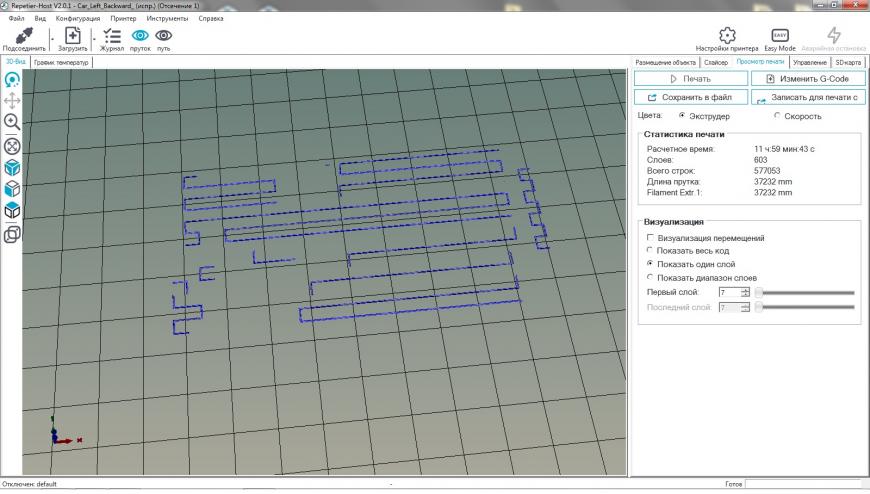The height and width of the screenshot is (494, 870).
Task: Open the Журнал log icon
Action: [x=111, y=35]
